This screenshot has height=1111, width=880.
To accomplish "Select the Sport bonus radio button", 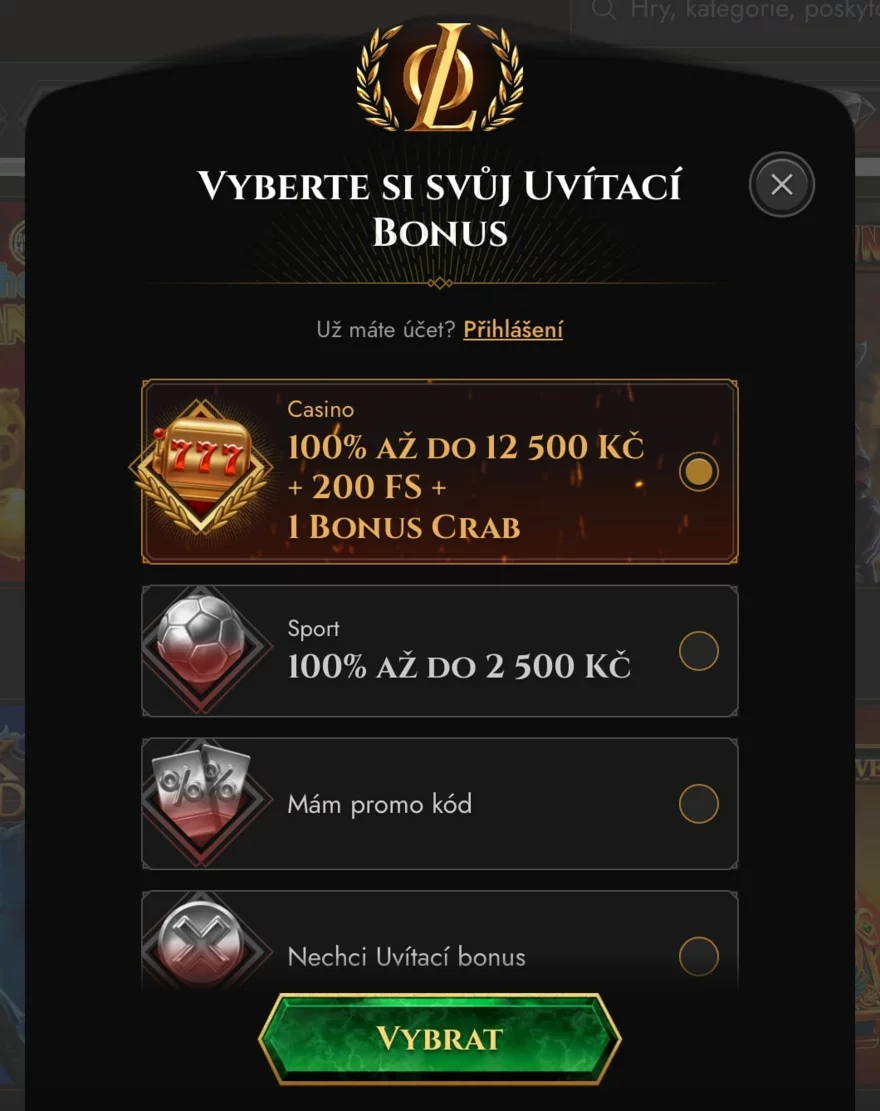I will (x=699, y=650).
